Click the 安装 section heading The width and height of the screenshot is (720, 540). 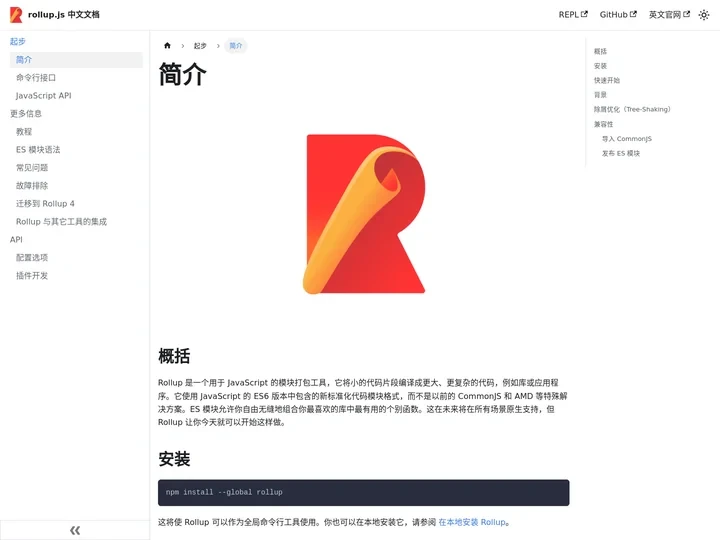coord(174,459)
